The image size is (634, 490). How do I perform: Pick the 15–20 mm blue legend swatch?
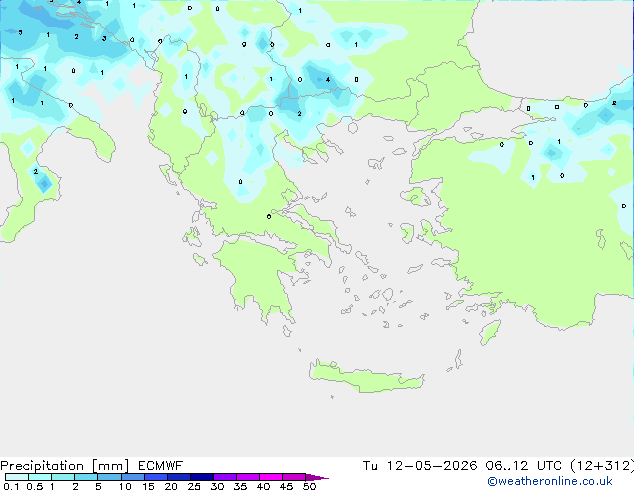[156, 477]
